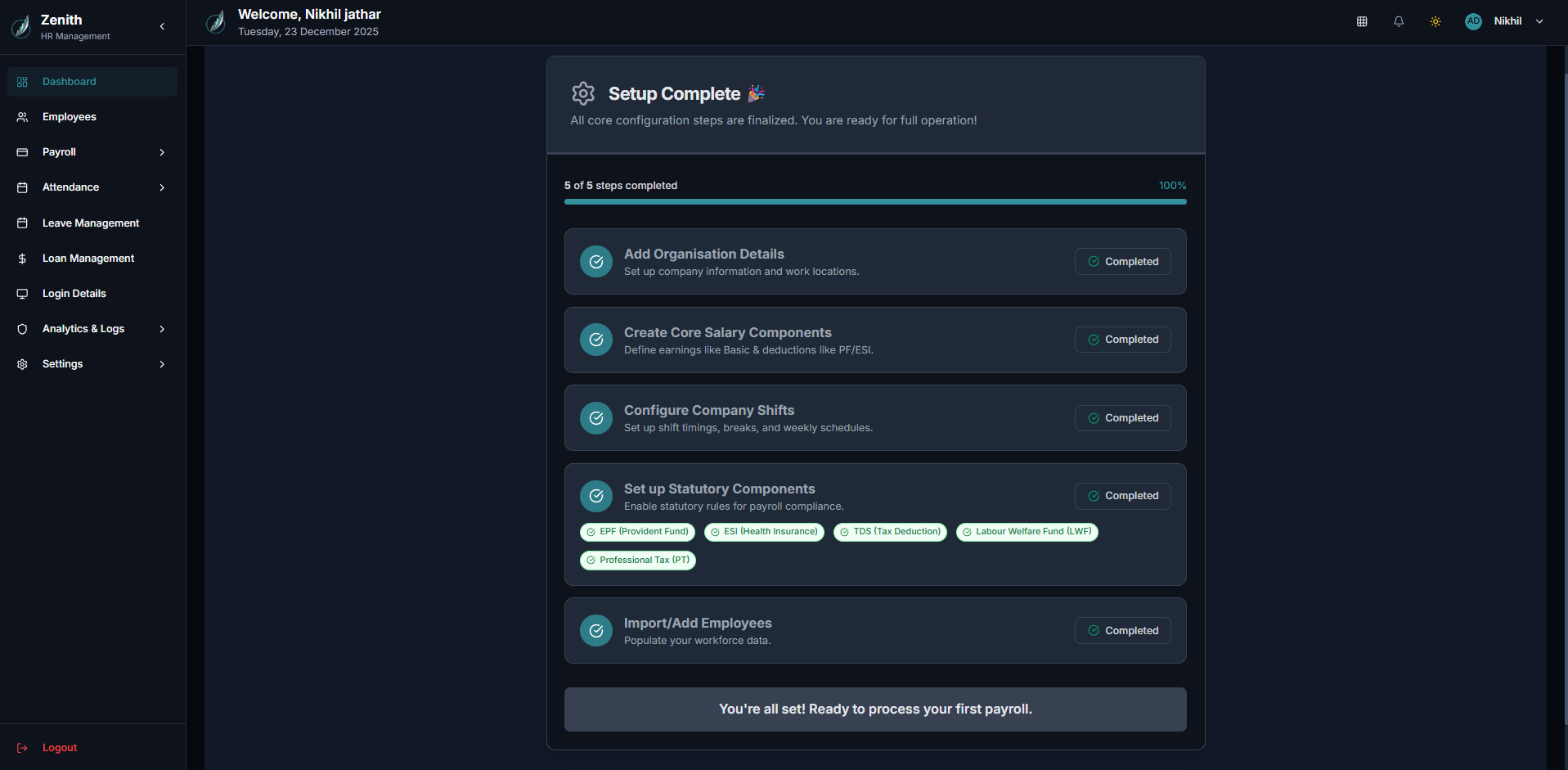Expand the Settings submenu chevron

tap(162, 364)
